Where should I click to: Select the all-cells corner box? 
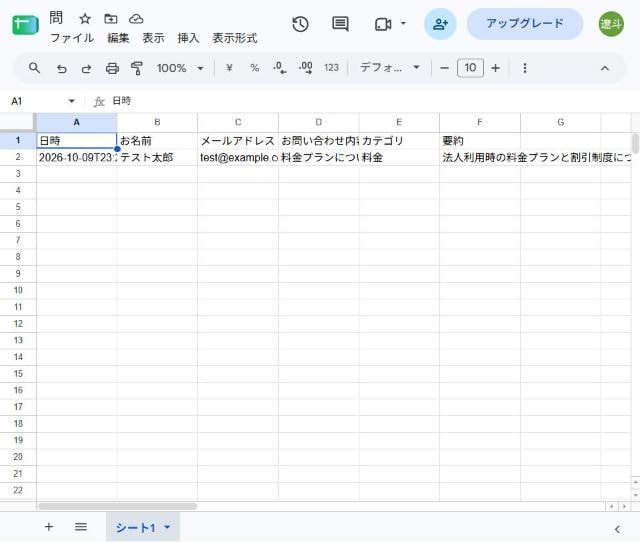tap(18, 122)
